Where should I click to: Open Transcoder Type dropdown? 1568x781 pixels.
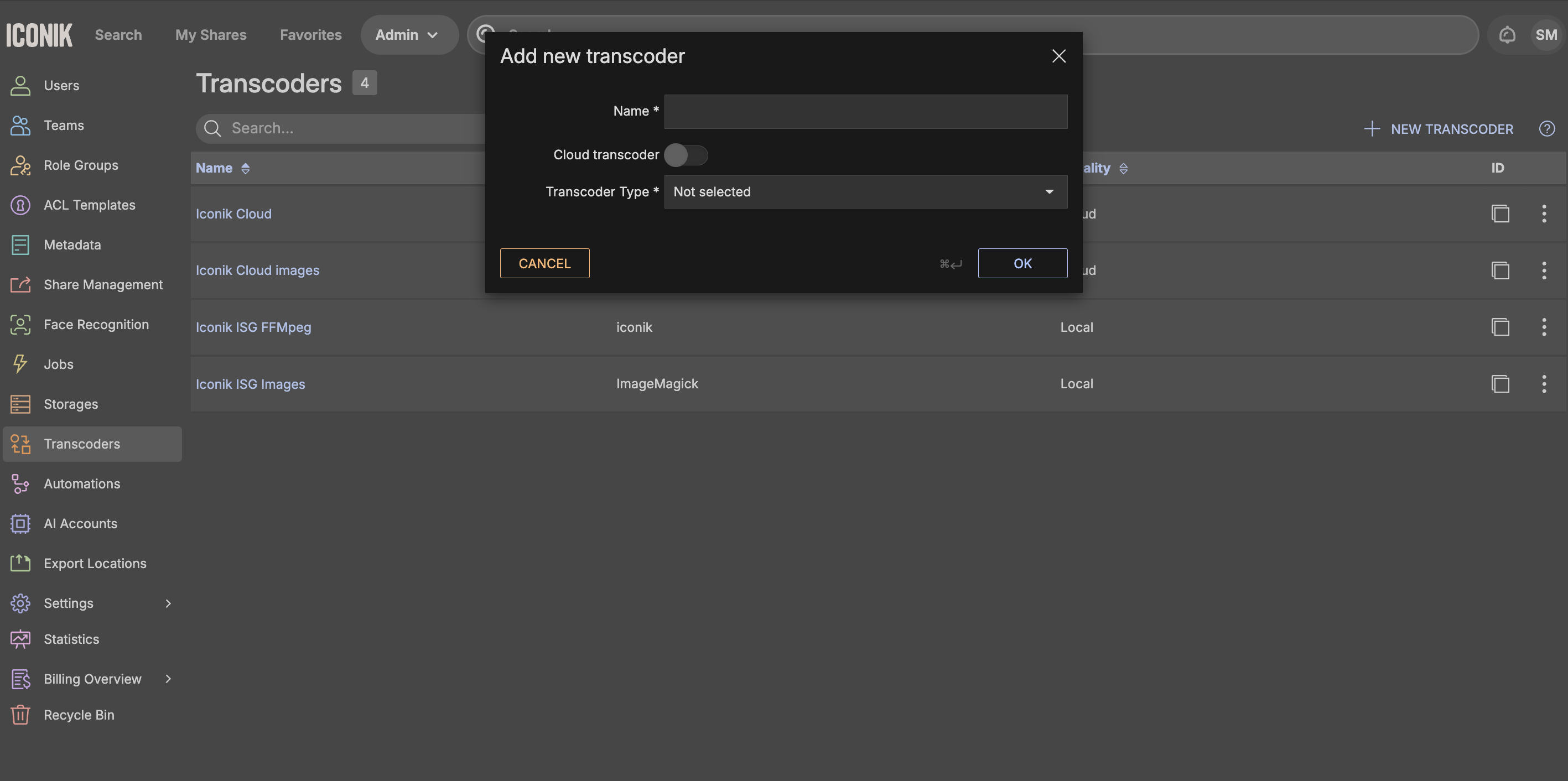pos(865,192)
